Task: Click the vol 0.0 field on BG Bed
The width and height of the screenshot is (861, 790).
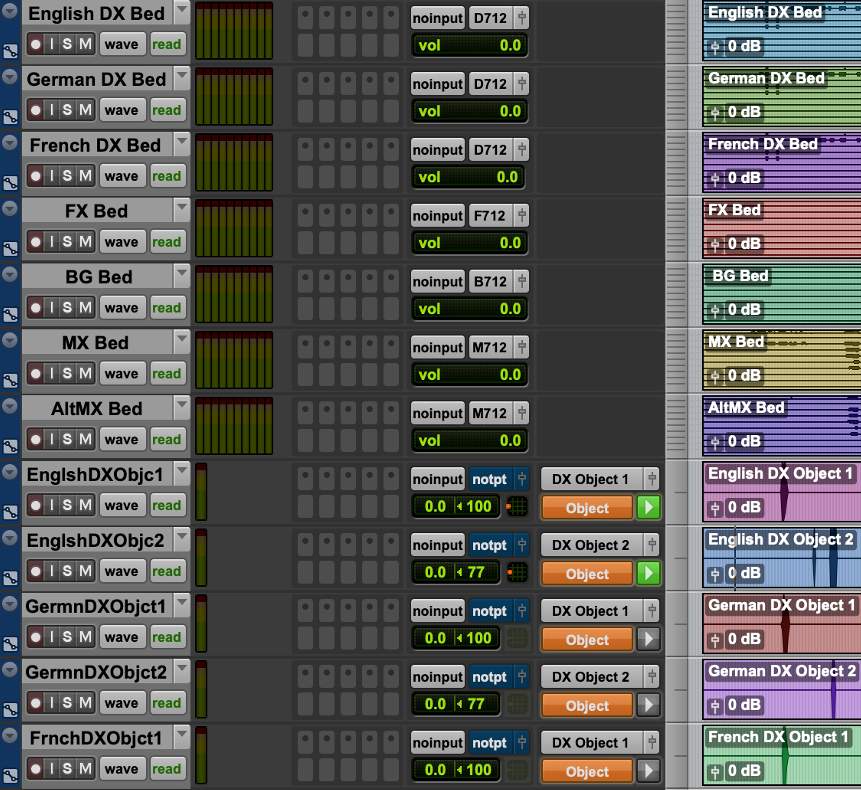Action: click(468, 309)
